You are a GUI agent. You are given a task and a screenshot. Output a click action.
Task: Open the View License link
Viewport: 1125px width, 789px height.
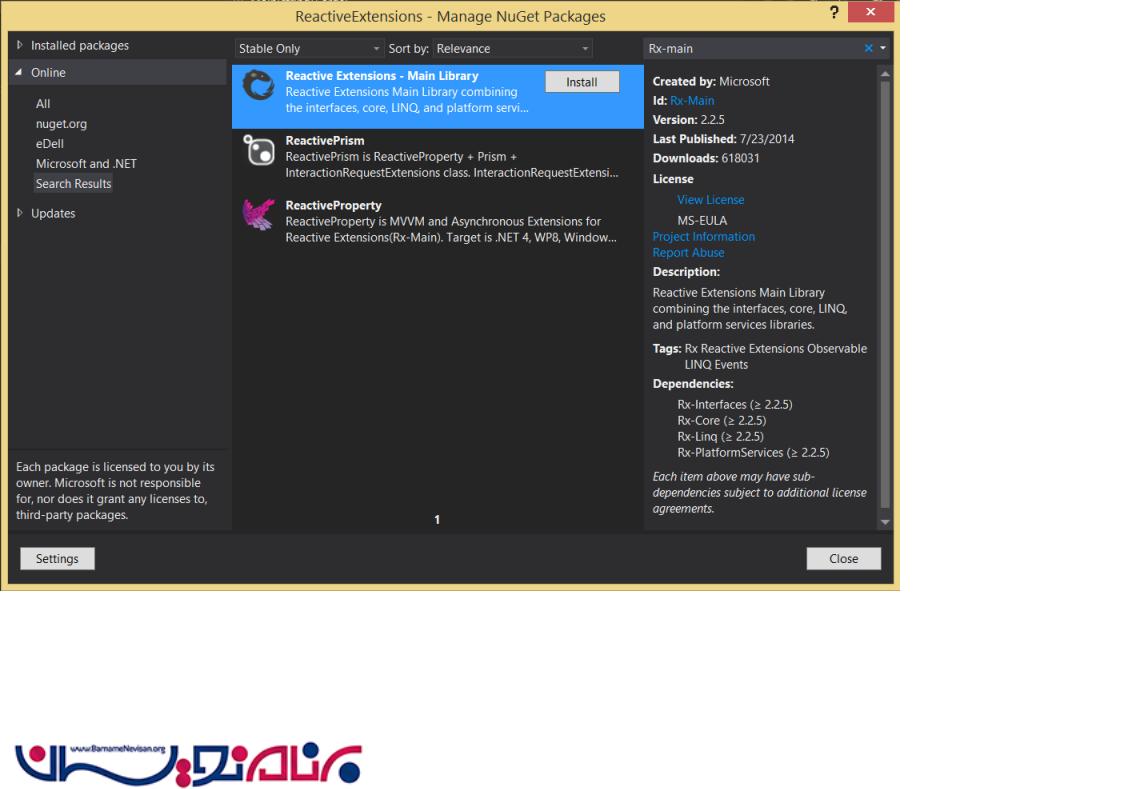[x=710, y=199]
